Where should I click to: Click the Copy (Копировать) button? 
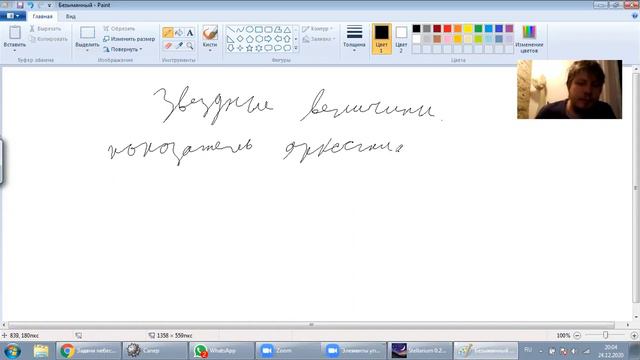click(x=49, y=39)
